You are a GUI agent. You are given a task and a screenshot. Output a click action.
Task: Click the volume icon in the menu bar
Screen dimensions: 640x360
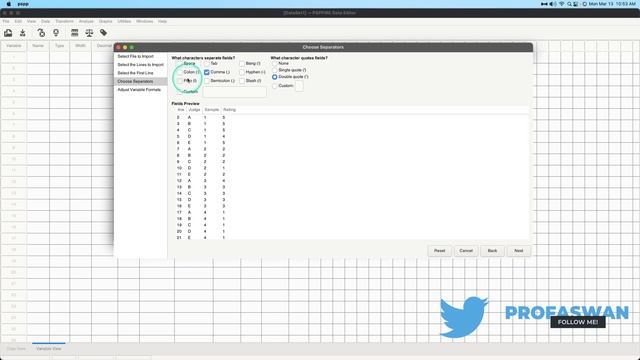(552, 4)
